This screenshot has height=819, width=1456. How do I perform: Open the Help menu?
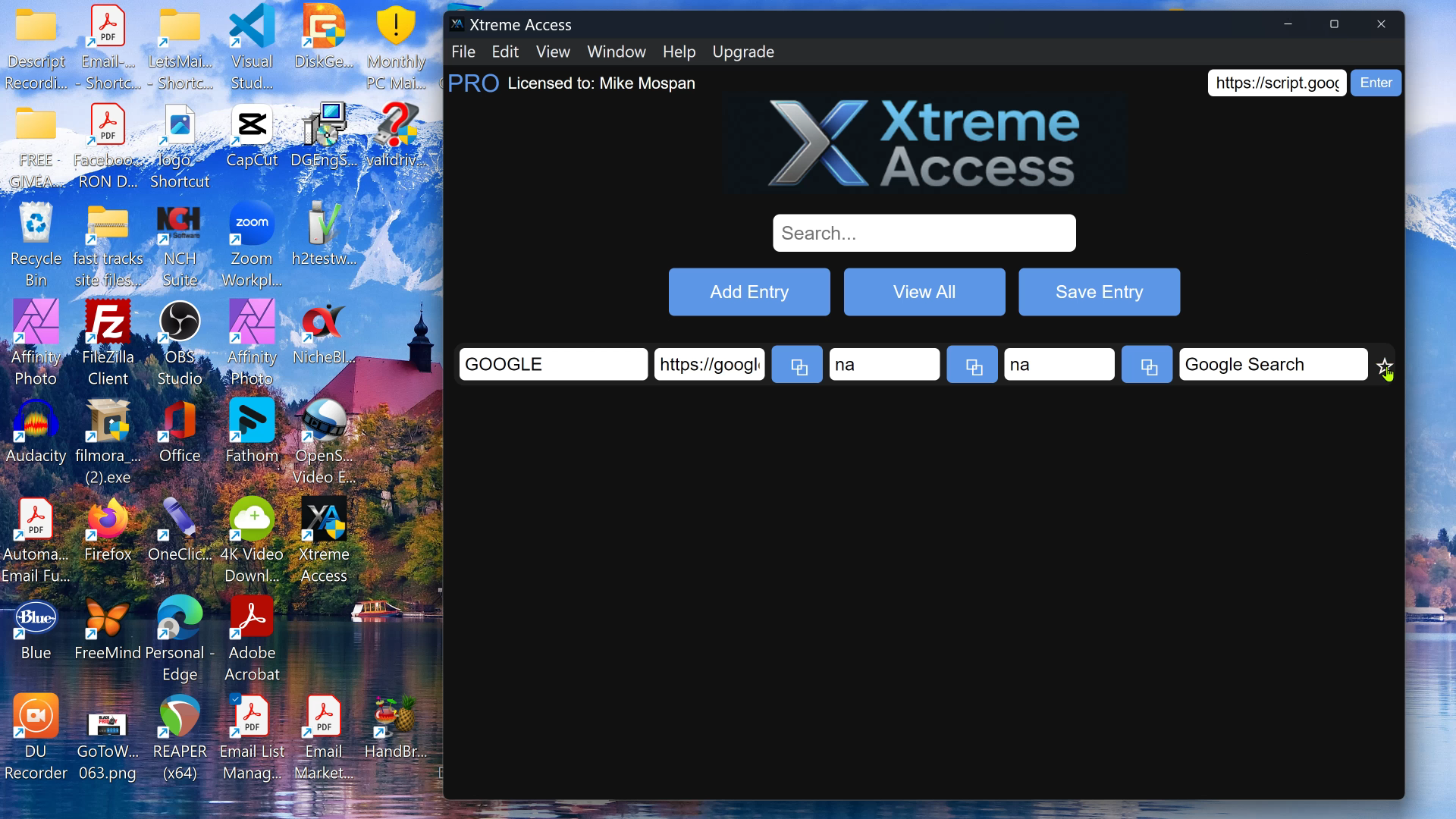pyautogui.click(x=679, y=52)
